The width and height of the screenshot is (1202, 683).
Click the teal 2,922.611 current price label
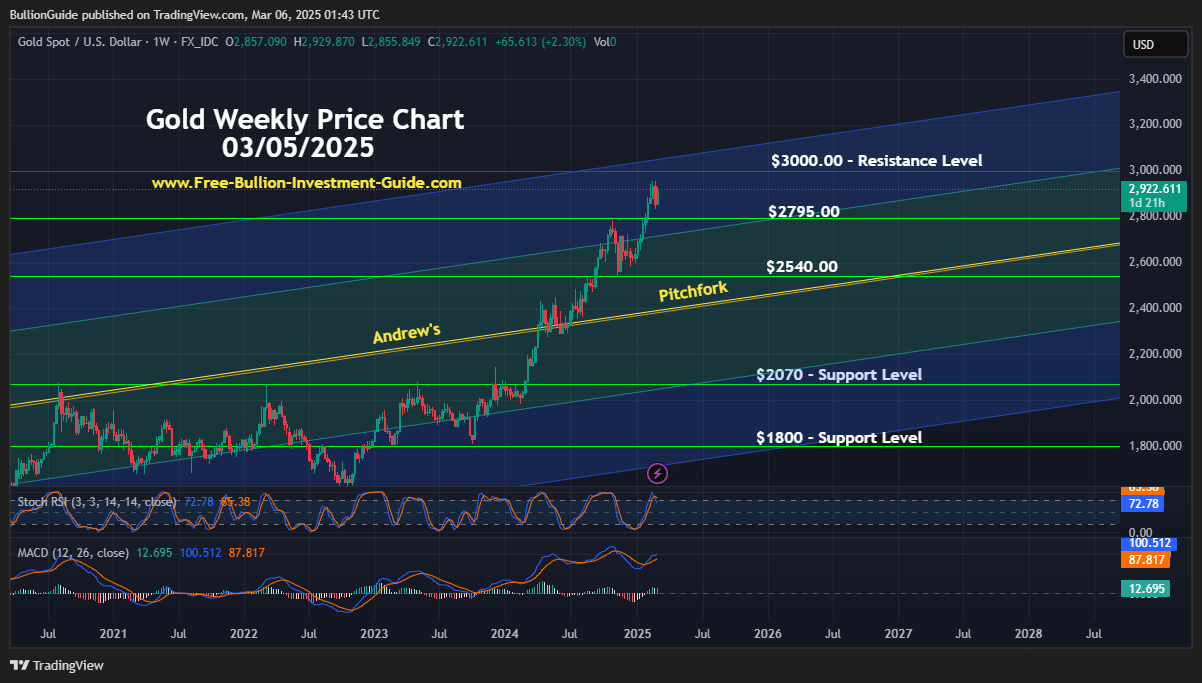[x=1154, y=188]
